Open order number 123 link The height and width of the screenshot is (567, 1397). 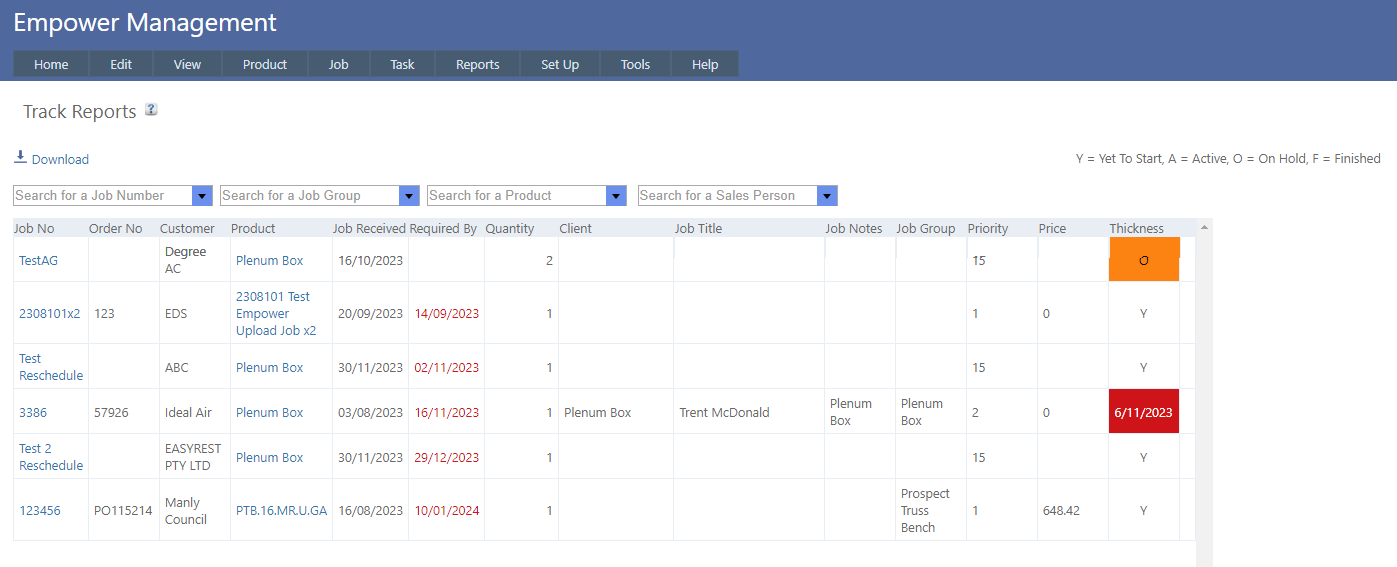(104, 313)
